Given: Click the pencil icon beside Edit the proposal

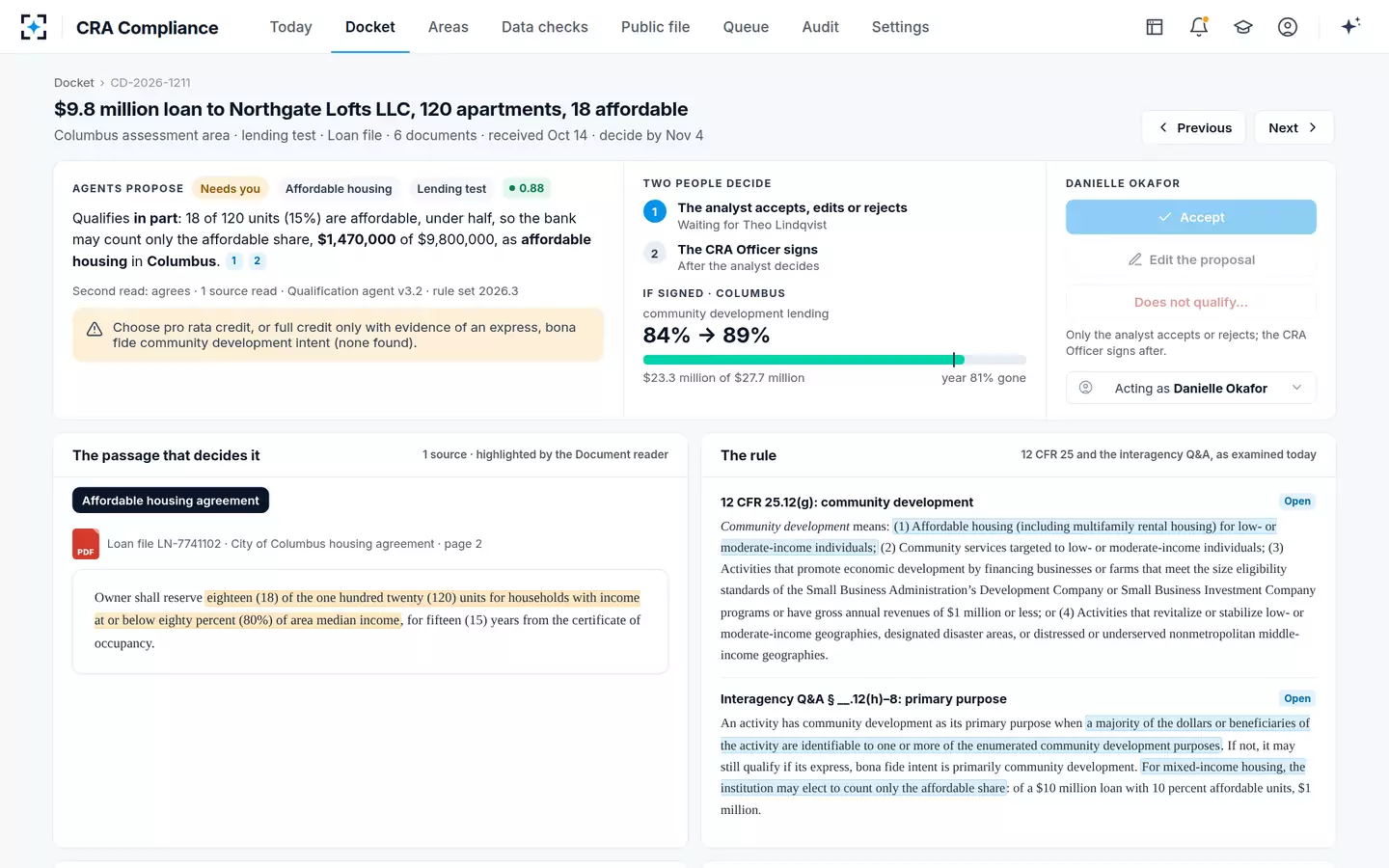Looking at the screenshot, I should [x=1135, y=259].
